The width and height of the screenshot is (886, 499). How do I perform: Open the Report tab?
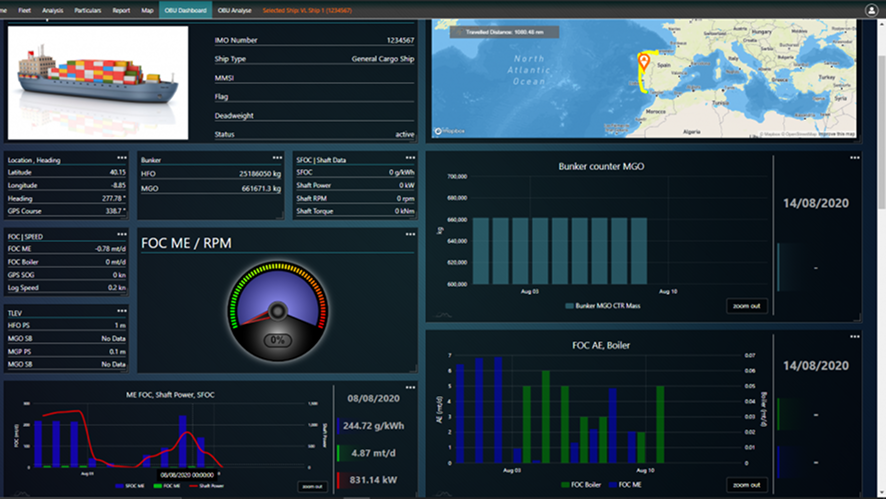click(x=121, y=10)
